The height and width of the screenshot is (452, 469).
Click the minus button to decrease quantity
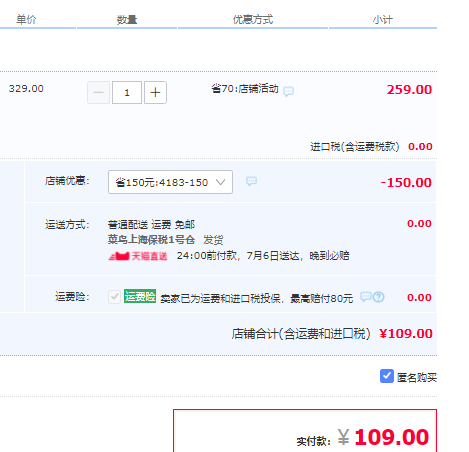[x=99, y=92]
